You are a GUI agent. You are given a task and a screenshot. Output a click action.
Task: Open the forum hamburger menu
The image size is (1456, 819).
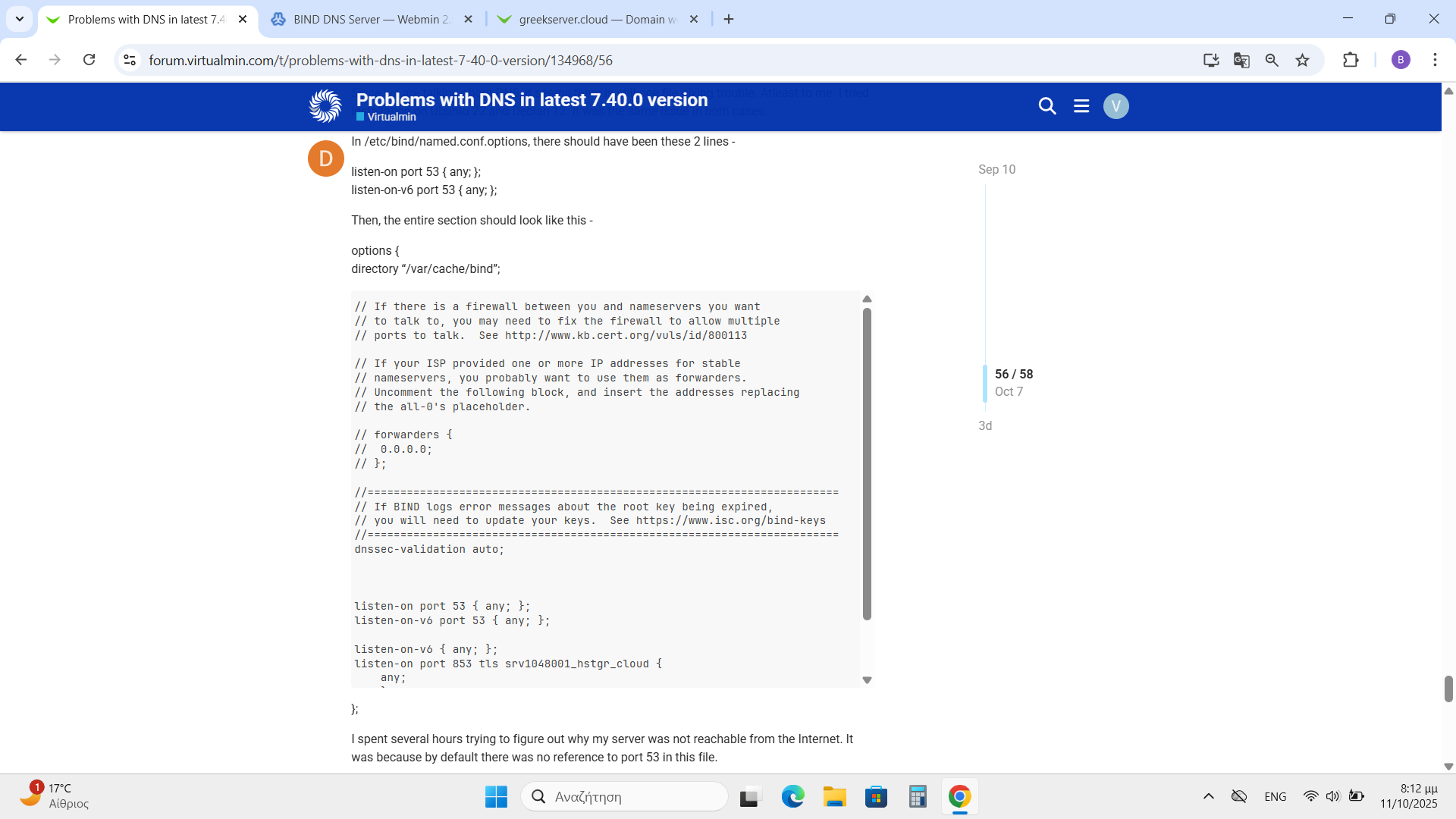[1081, 106]
